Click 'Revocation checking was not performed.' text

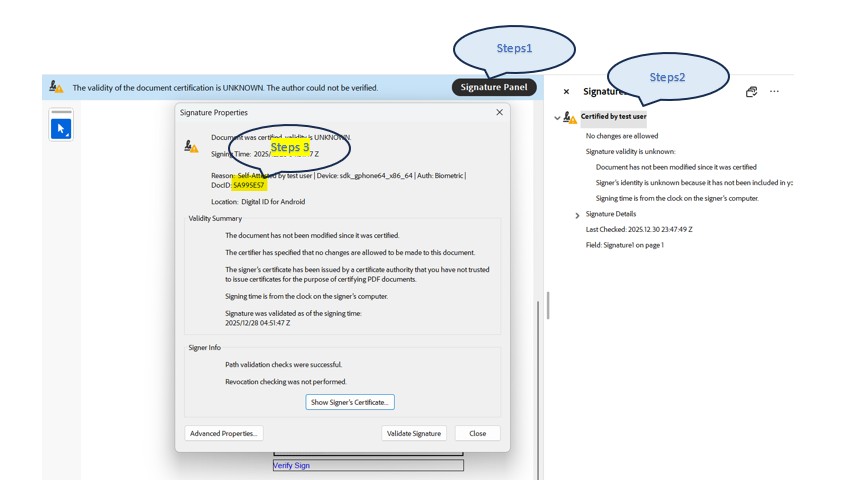[285, 382]
